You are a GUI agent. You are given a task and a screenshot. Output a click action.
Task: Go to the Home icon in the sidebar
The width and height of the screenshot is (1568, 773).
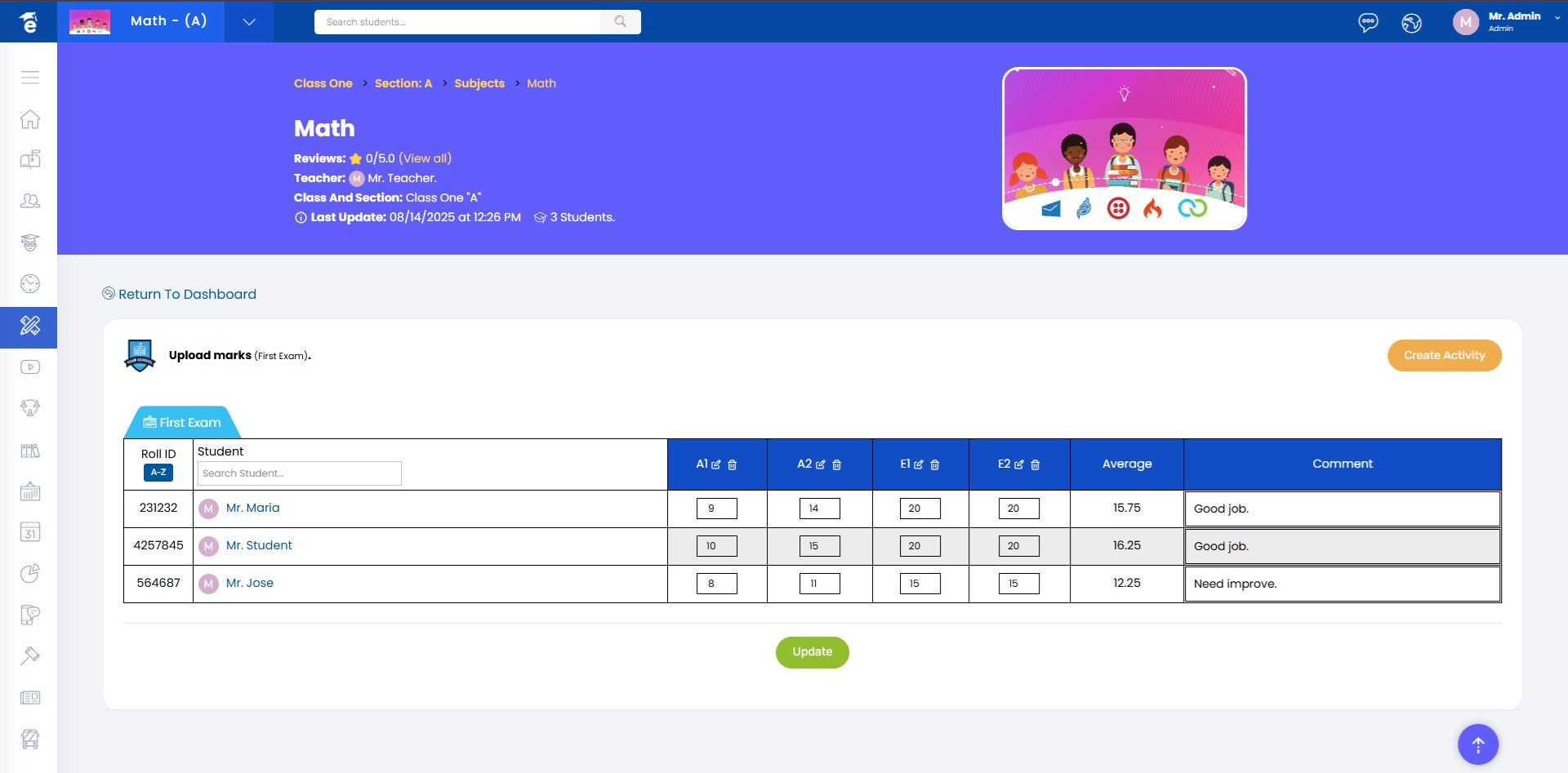coord(30,119)
